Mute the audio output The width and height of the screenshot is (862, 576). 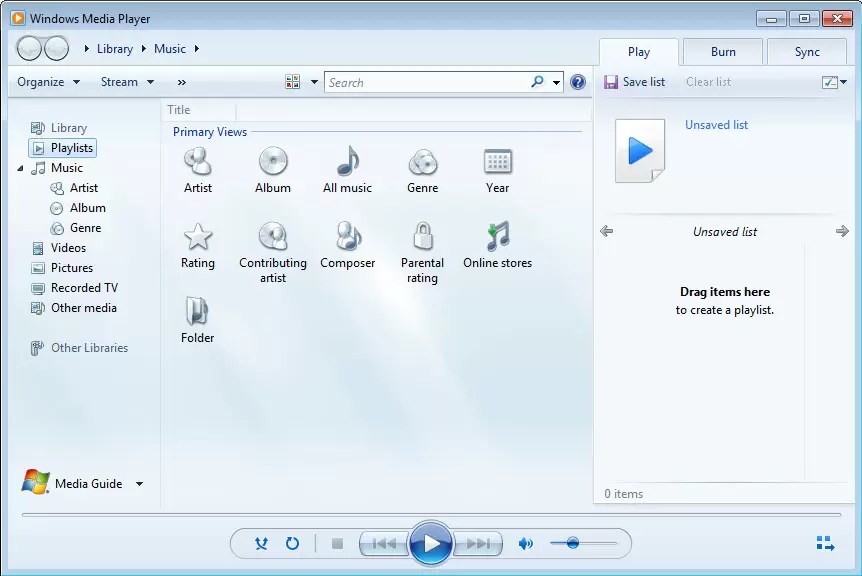pyautogui.click(x=526, y=543)
